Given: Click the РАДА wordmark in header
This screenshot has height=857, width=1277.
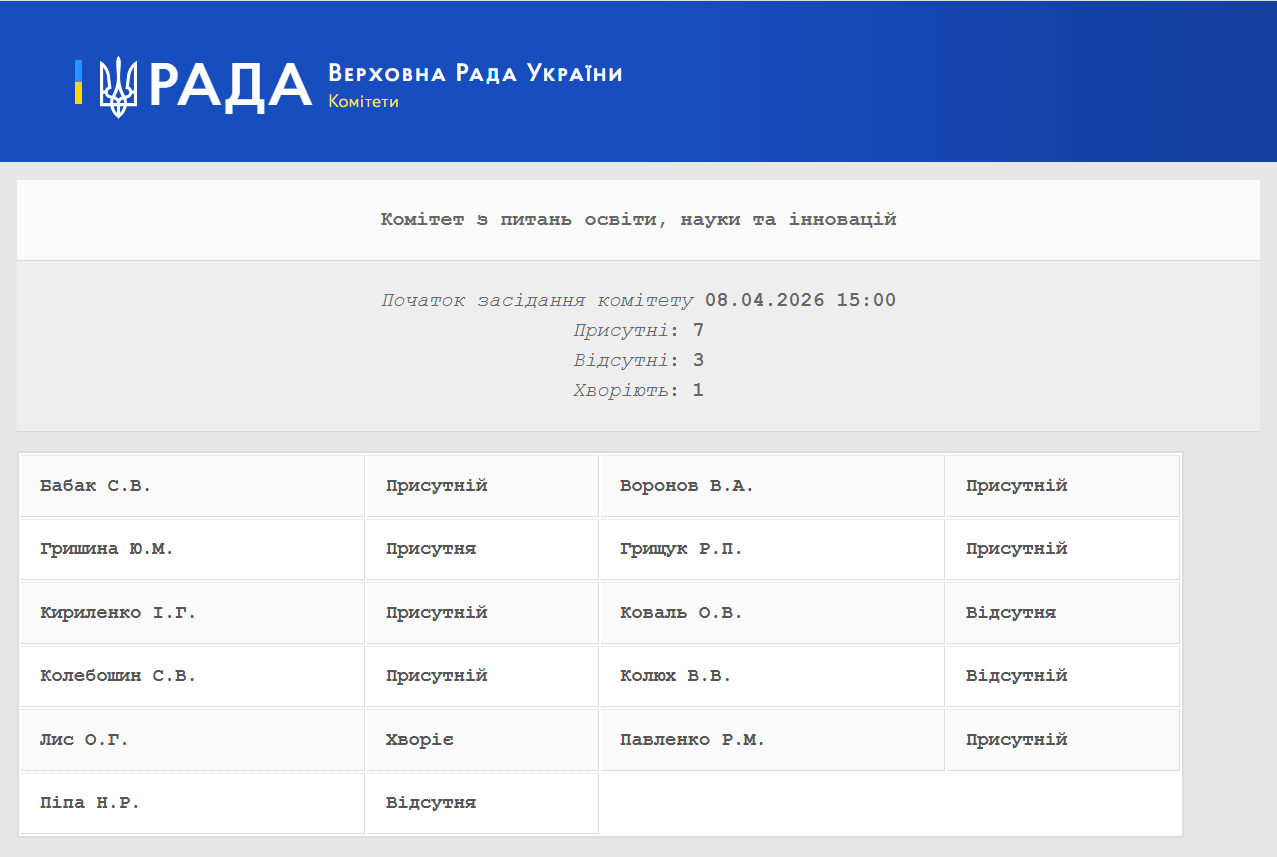Looking at the screenshot, I should [x=231, y=85].
